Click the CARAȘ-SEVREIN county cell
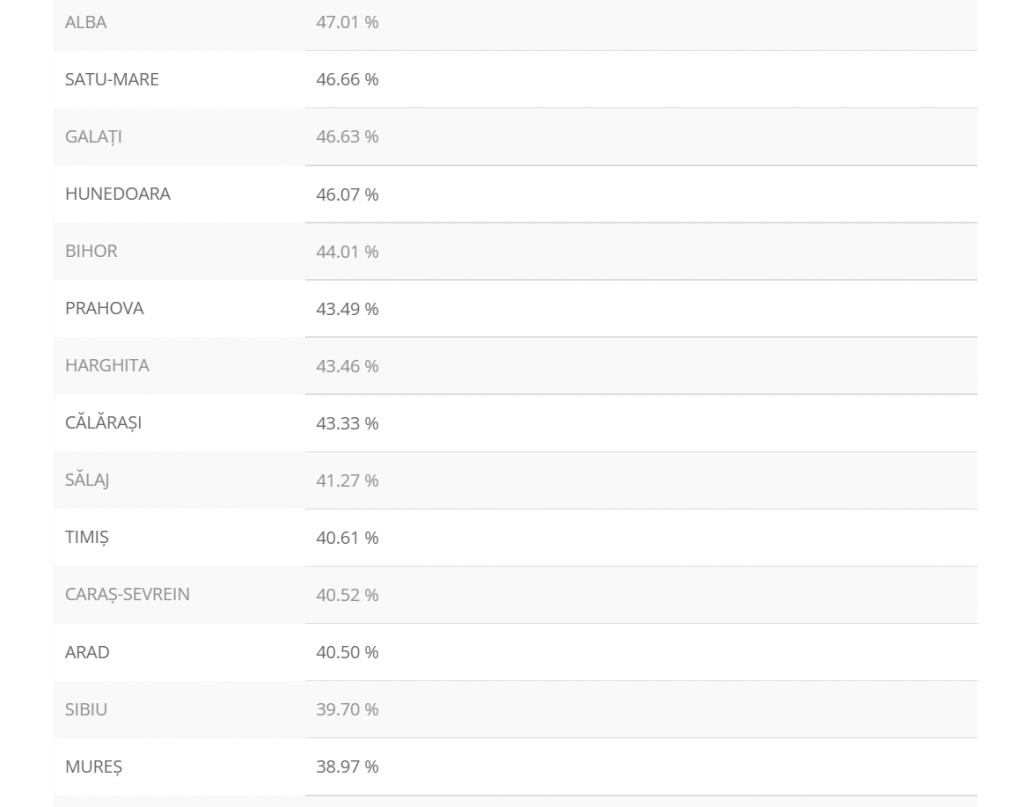1024x807 pixels. click(127, 594)
